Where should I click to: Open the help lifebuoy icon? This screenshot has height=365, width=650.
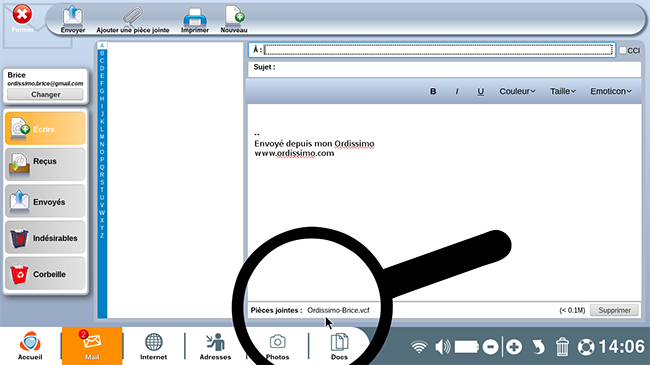click(586, 347)
